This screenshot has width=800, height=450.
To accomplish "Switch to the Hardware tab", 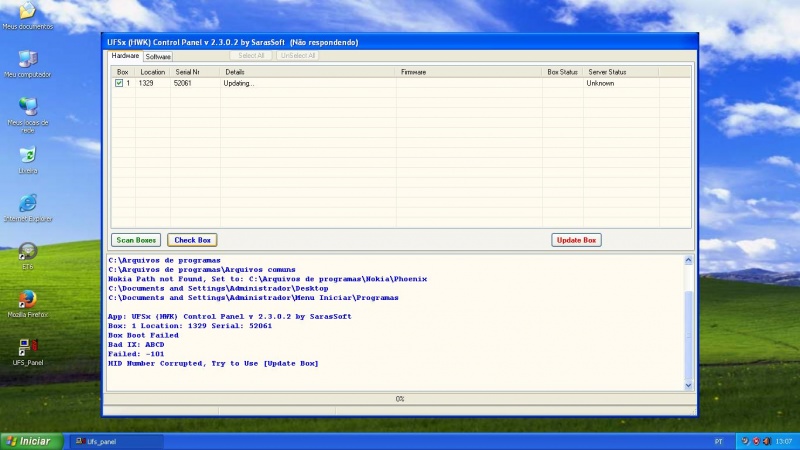I will [125, 56].
